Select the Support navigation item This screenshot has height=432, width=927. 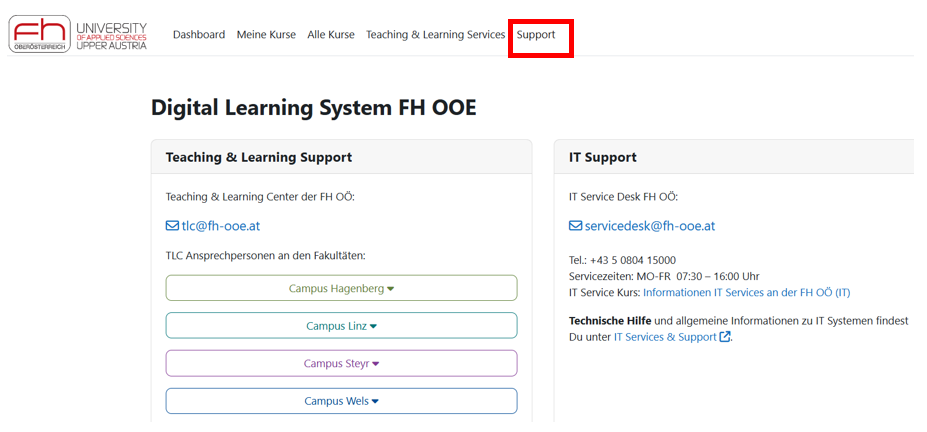[x=536, y=35]
